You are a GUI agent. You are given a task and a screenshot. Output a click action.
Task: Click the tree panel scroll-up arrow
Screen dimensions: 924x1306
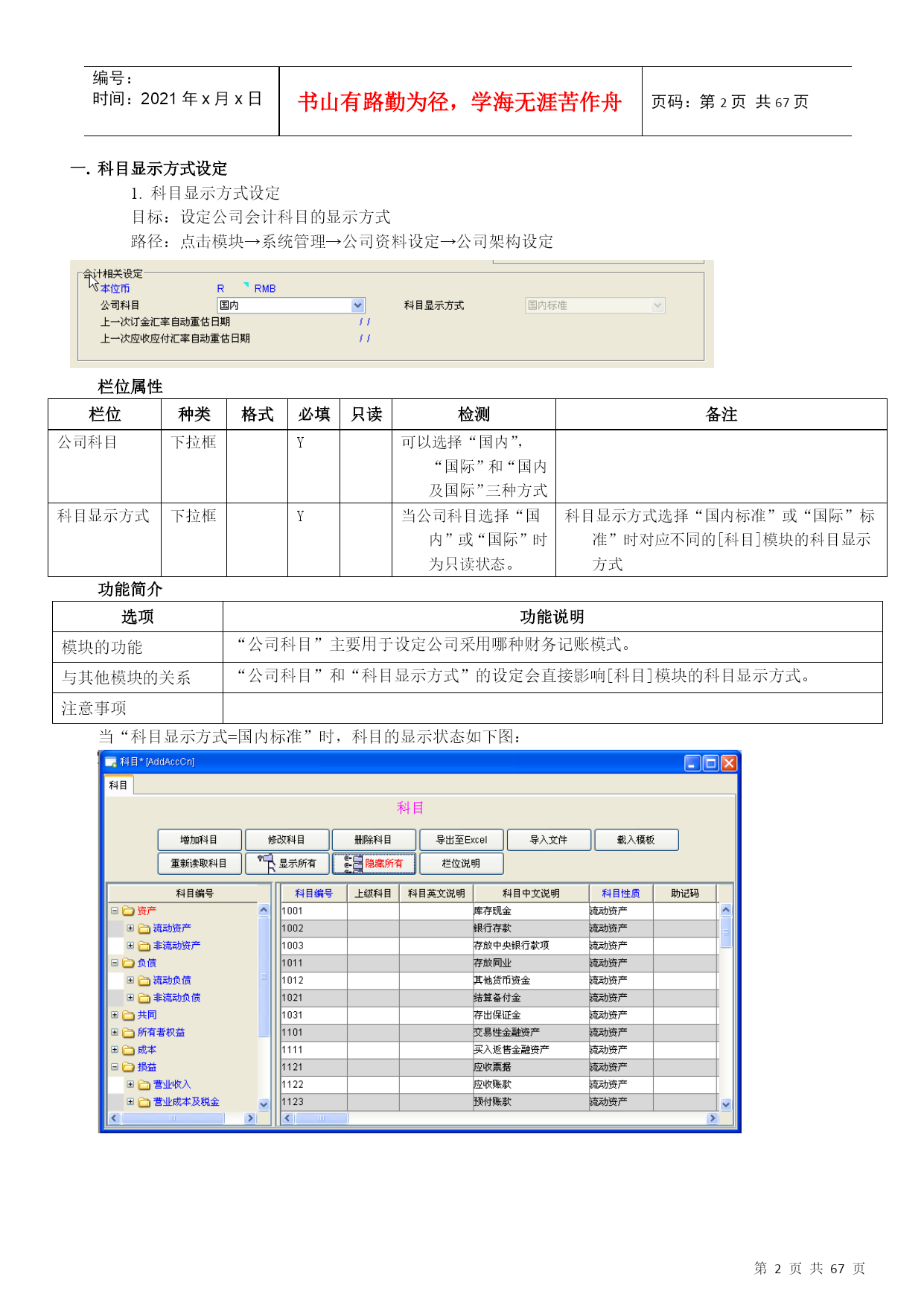click(x=264, y=910)
